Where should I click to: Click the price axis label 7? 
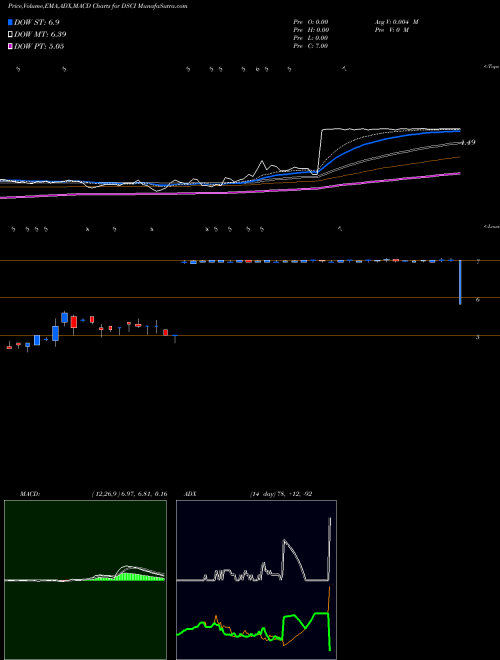click(x=478, y=262)
